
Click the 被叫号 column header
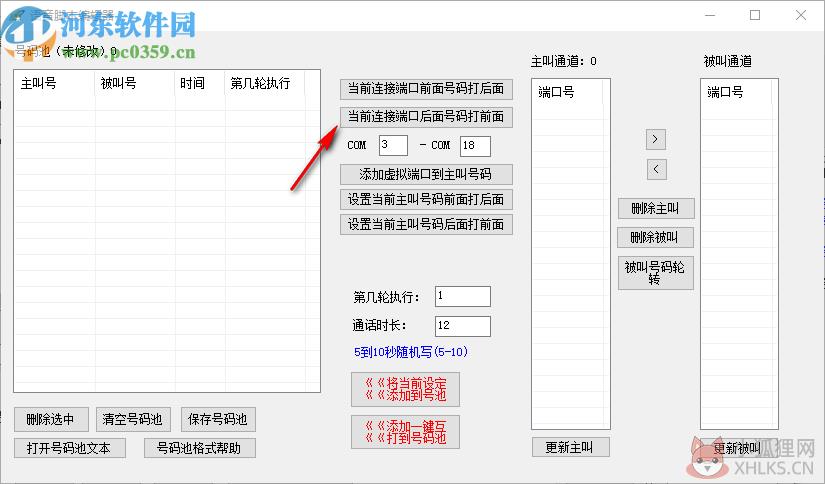[135, 83]
